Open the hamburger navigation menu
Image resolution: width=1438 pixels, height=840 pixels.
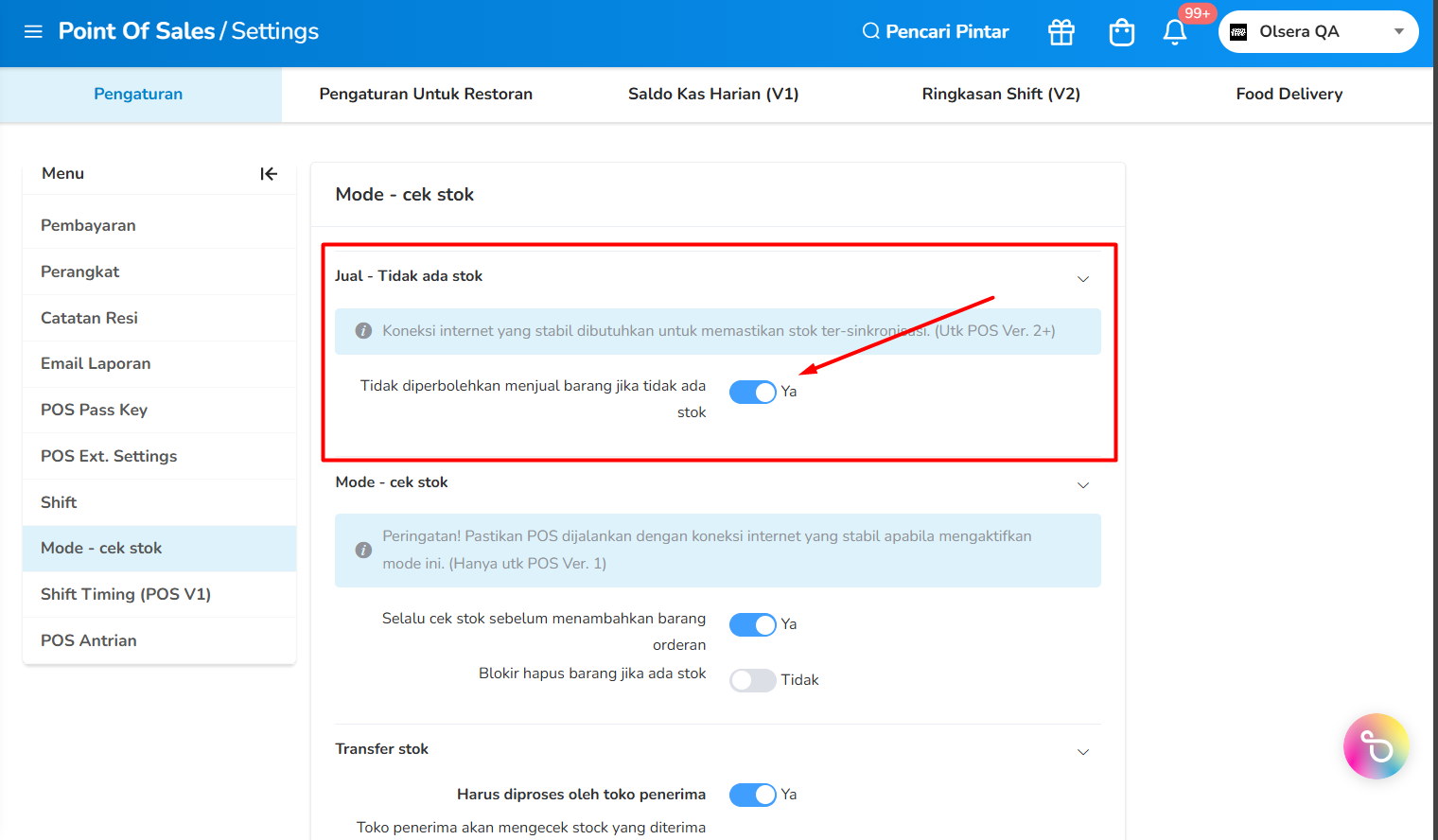(33, 31)
